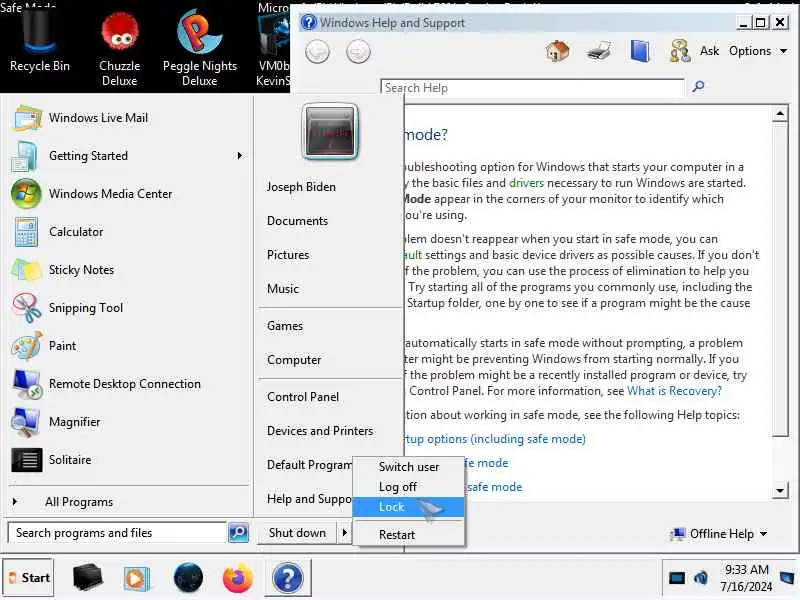
Task: Click the Forward arrow in Help and Support
Action: click(358, 52)
